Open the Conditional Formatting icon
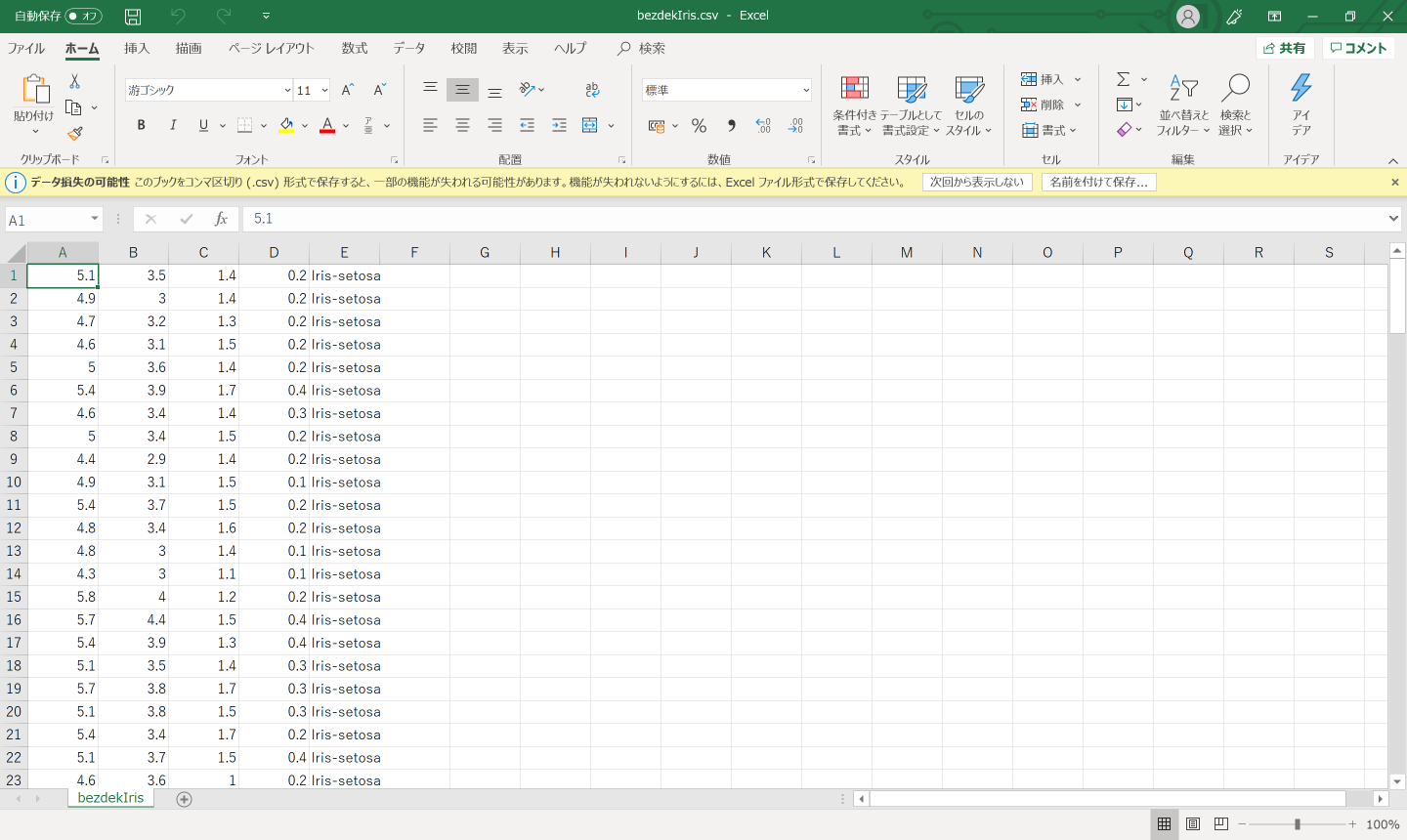This screenshot has width=1407, height=840. point(855,89)
